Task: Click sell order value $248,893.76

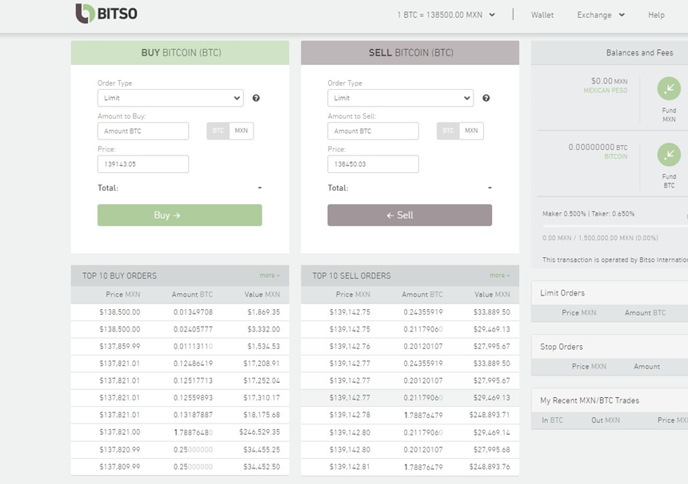Action: [x=490, y=467]
